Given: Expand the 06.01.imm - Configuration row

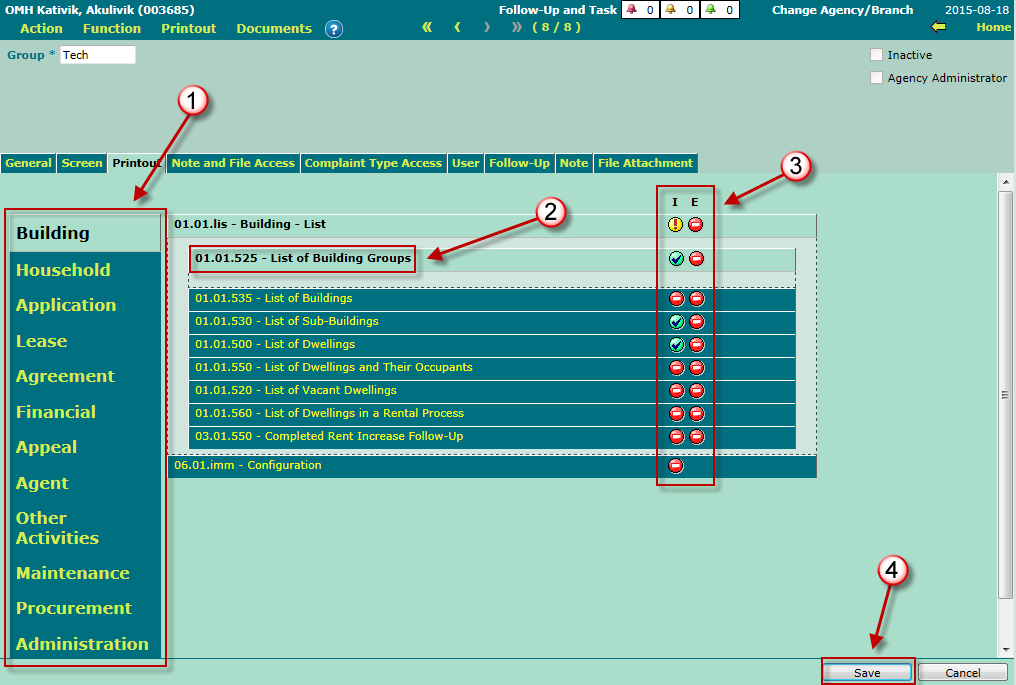Looking at the screenshot, I should 248,466.
